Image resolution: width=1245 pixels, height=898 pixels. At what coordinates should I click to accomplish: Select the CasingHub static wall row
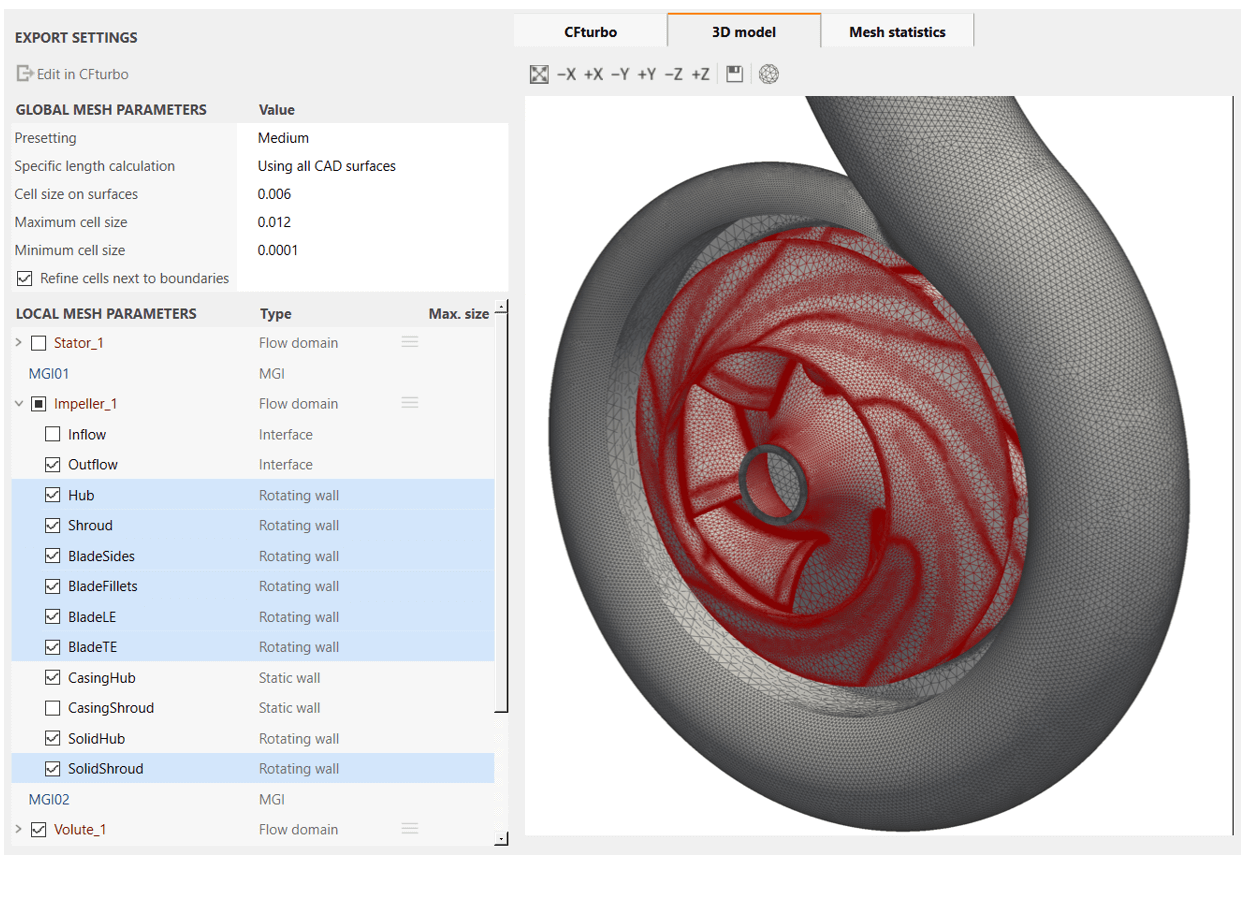(x=253, y=678)
